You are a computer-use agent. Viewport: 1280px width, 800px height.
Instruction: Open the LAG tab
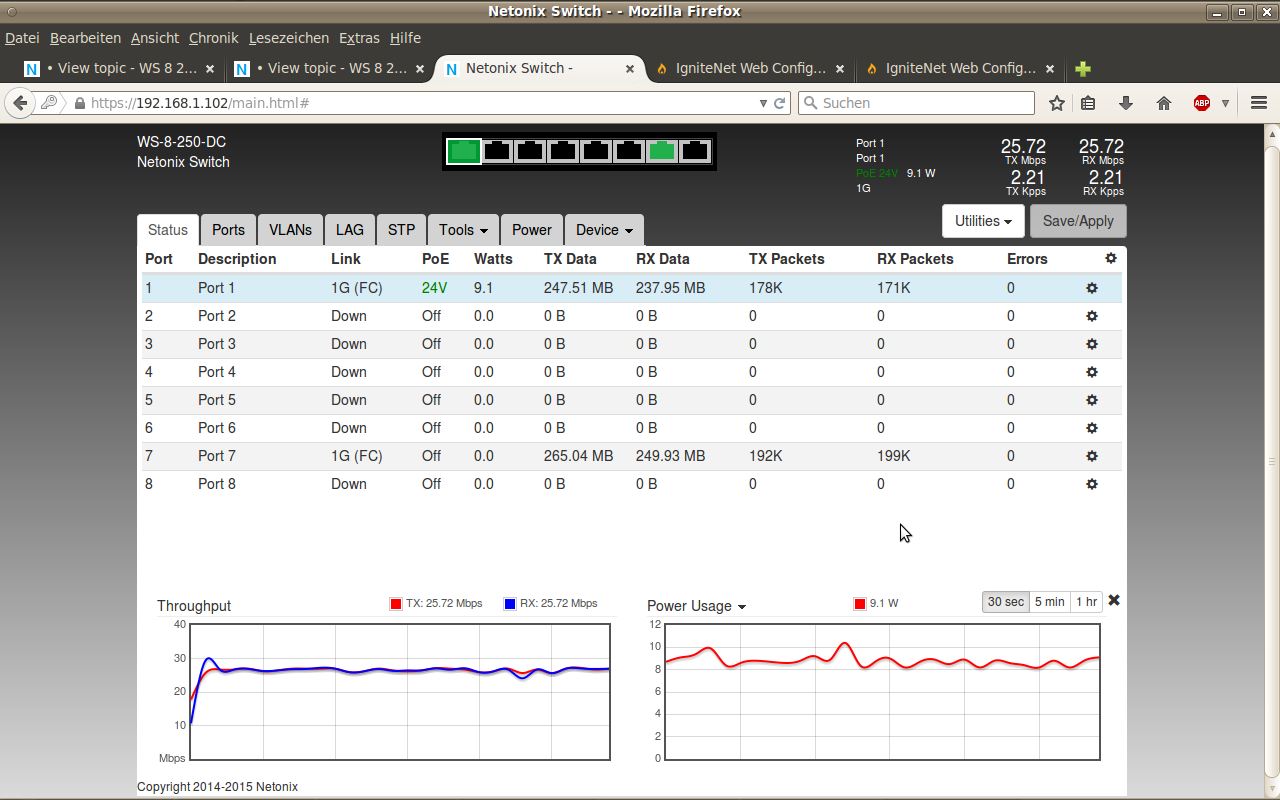tap(350, 230)
